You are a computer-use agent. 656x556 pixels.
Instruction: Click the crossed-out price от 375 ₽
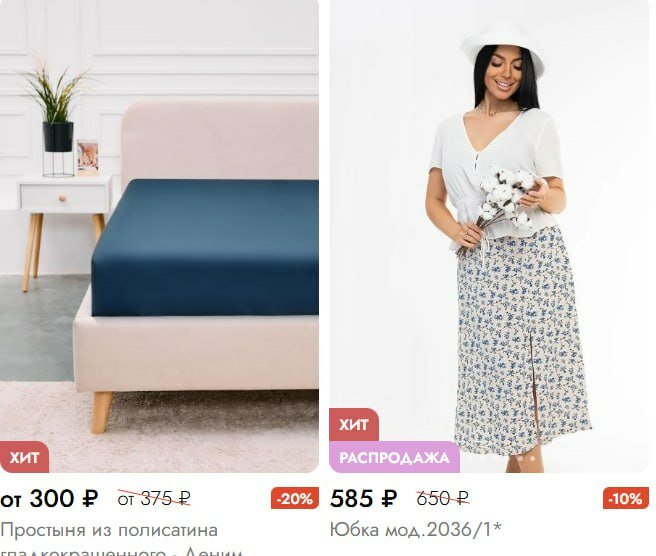click(154, 498)
